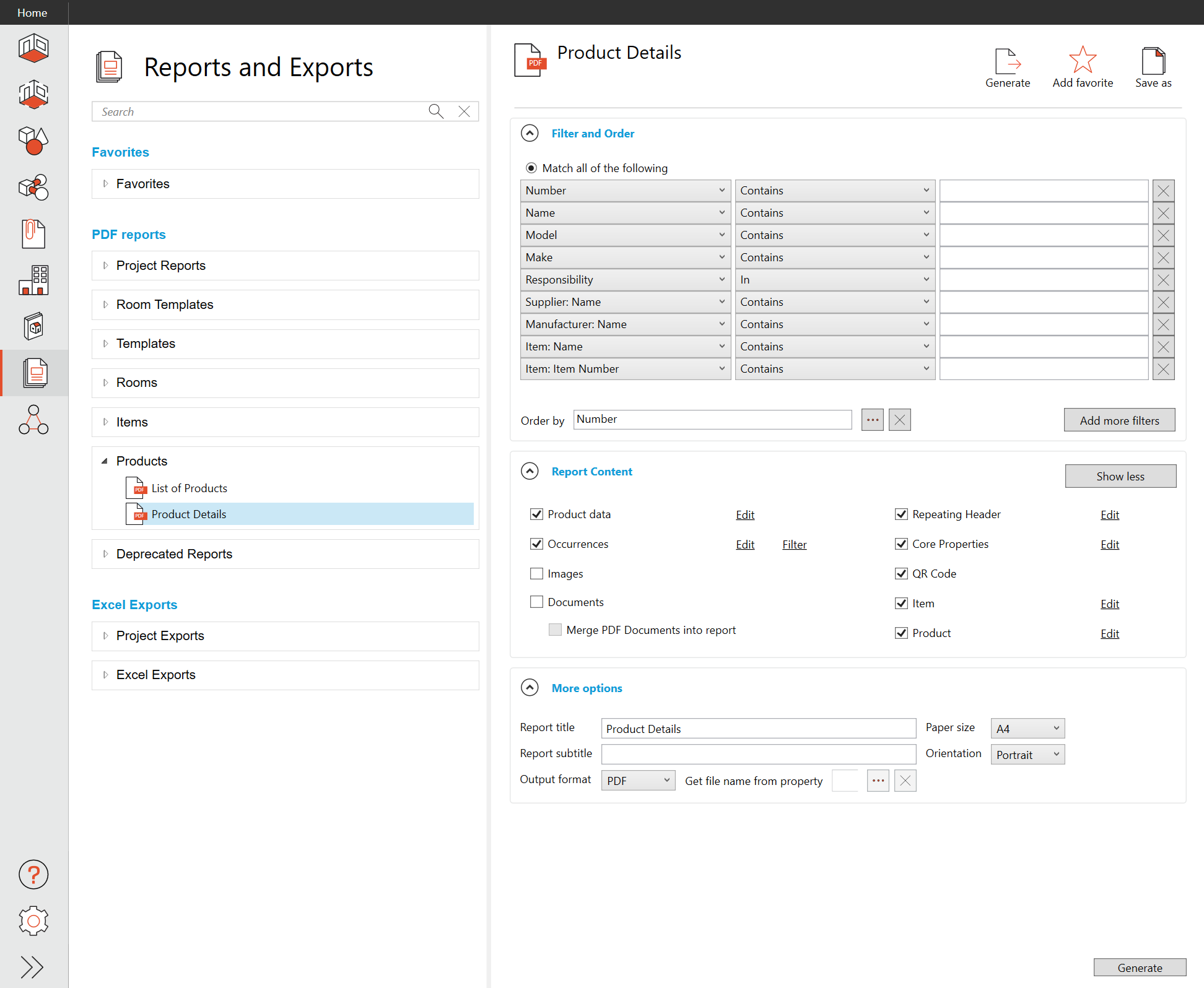
Task: Open the Home tab
Action: 32,12
